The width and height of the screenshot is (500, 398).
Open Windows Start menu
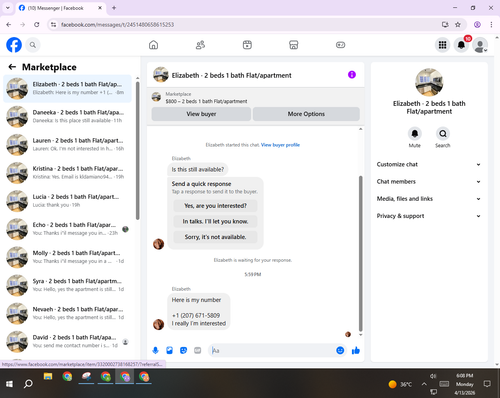point(9,384)
